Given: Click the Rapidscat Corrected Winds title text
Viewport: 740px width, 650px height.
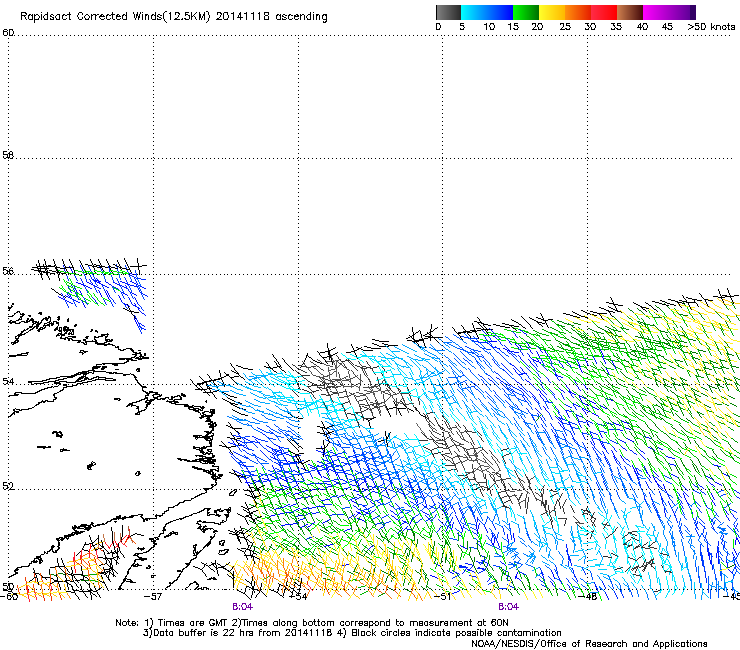Looking at the screenshot, I should coord(174,17).
